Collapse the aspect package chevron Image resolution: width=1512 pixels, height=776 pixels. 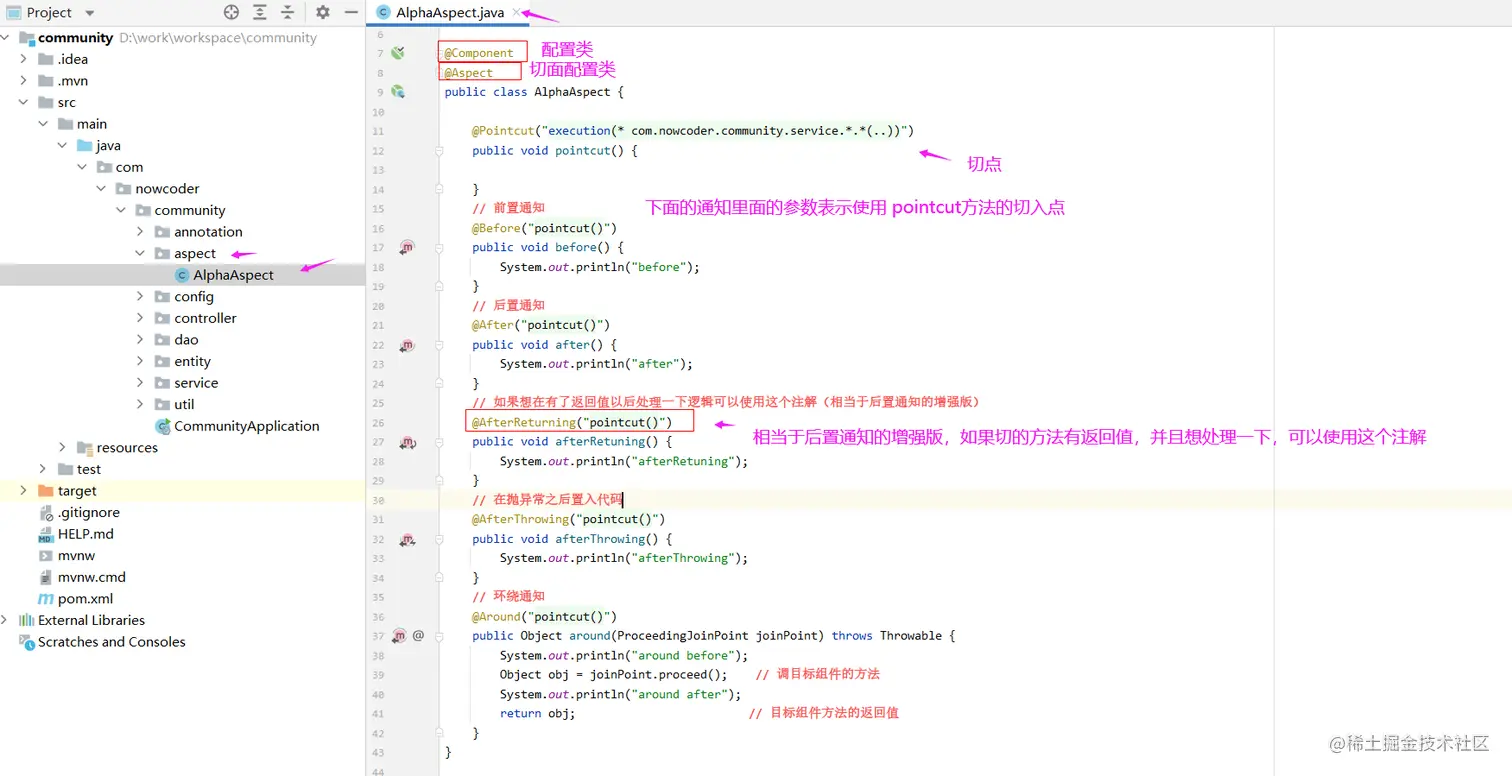pos(140,254)
